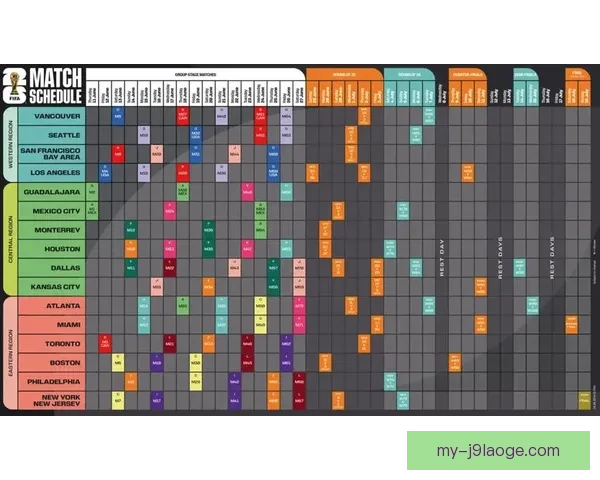Click the Seattle row label
The height and width of the screenshot is (480, 600).
51,135
